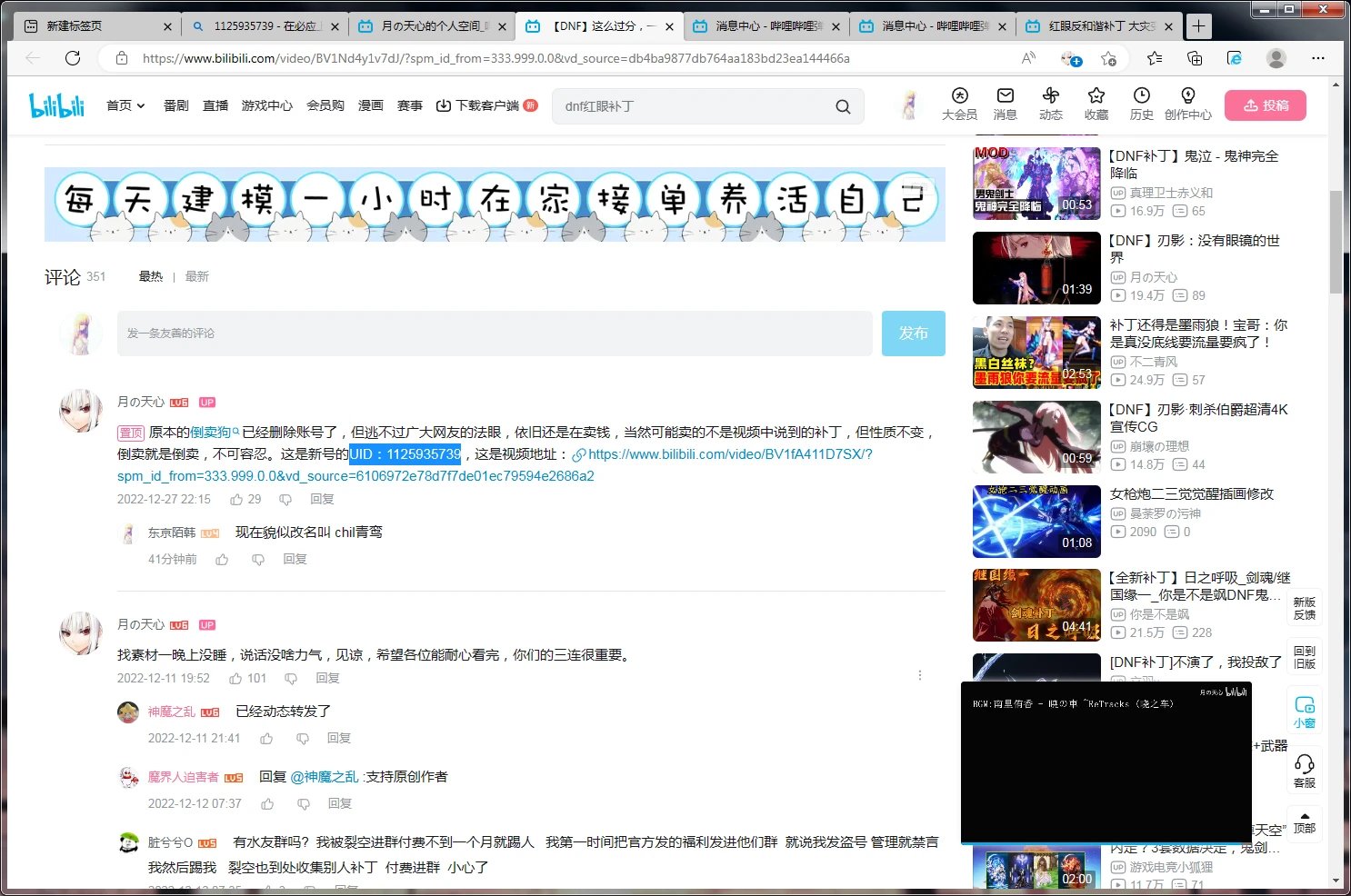
Task: Open browser settings three-dot menu
Action: (x=1318, y=58)
